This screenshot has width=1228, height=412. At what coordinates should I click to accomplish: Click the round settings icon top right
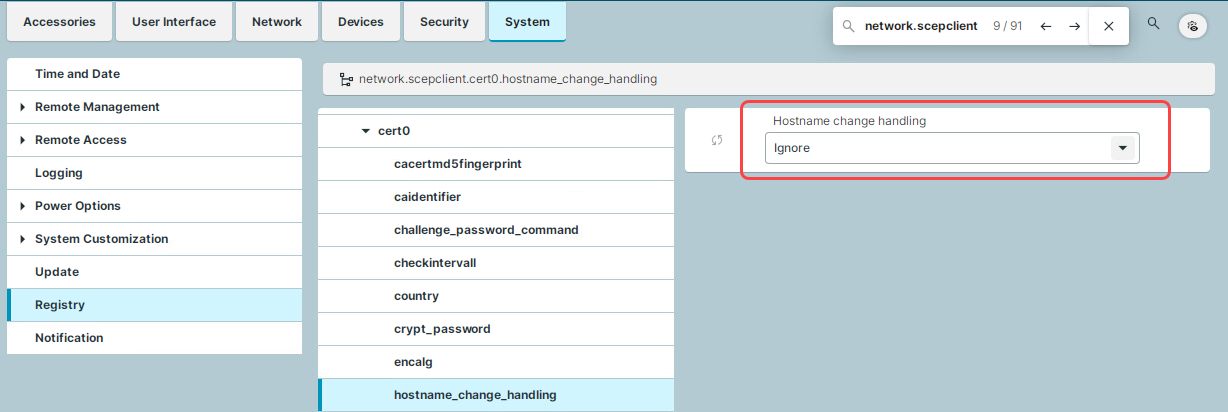click(x=1192, y=26)
